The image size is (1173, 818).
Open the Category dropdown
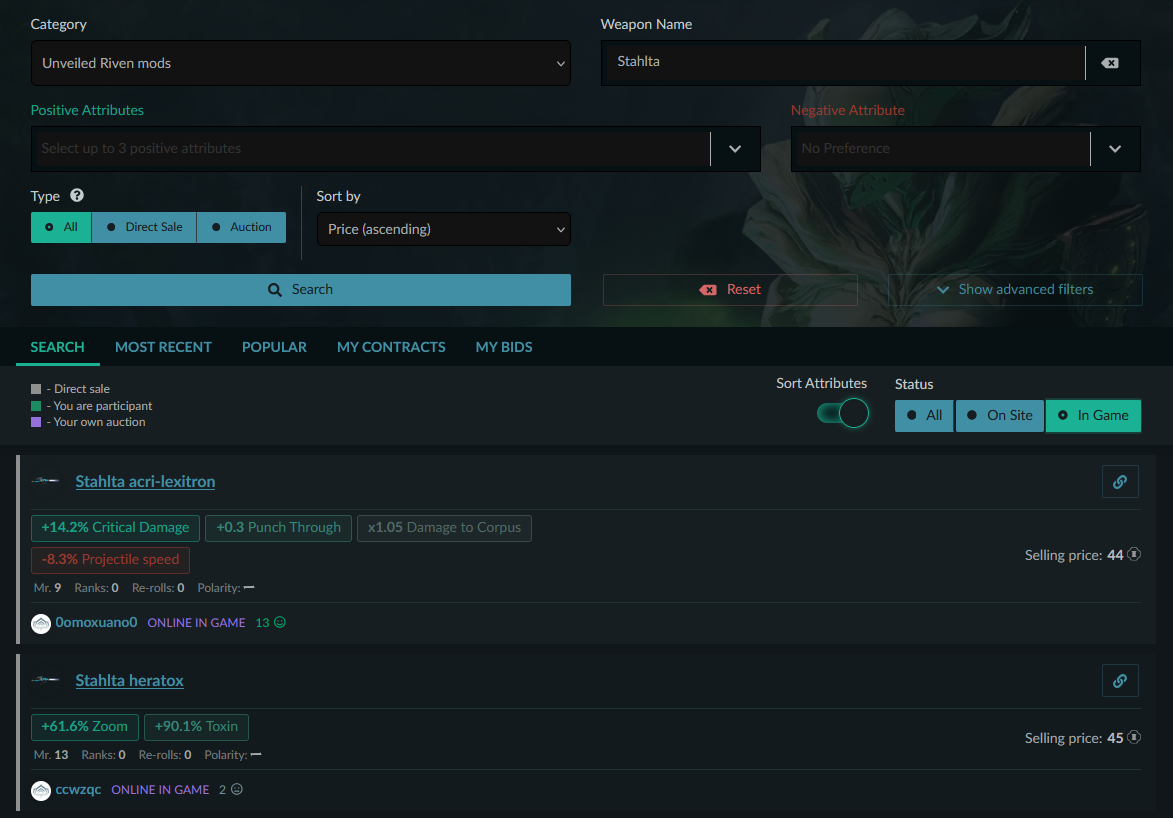point(301,64)
